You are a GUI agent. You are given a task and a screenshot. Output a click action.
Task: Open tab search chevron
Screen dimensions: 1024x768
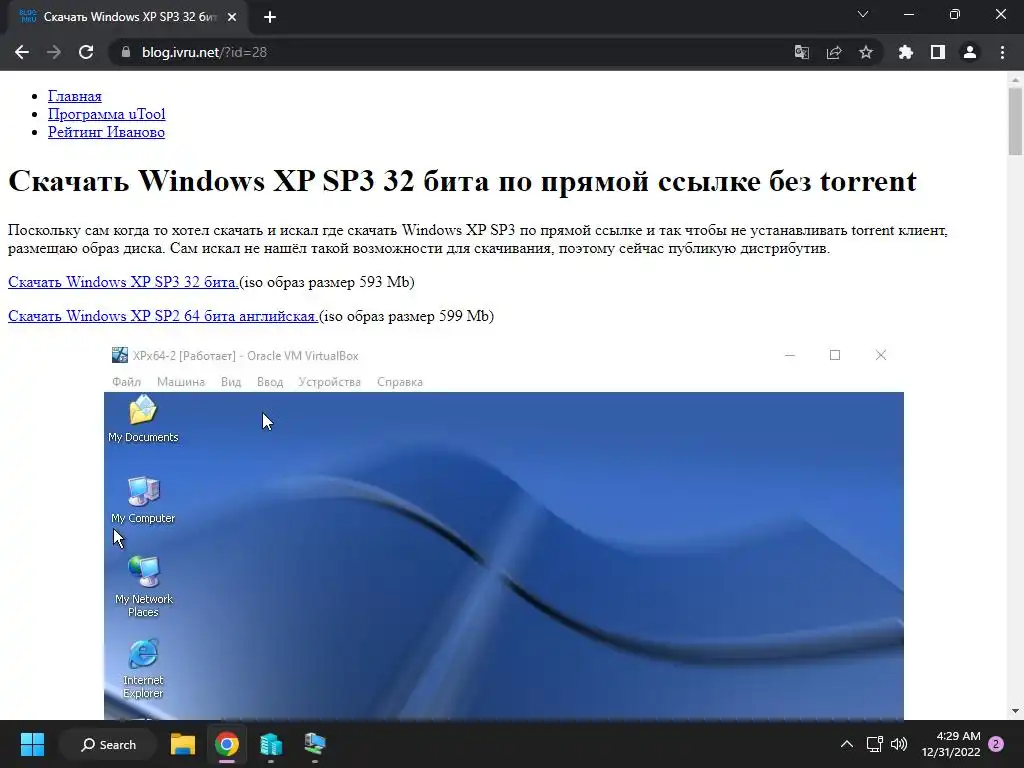pos(863,14)
